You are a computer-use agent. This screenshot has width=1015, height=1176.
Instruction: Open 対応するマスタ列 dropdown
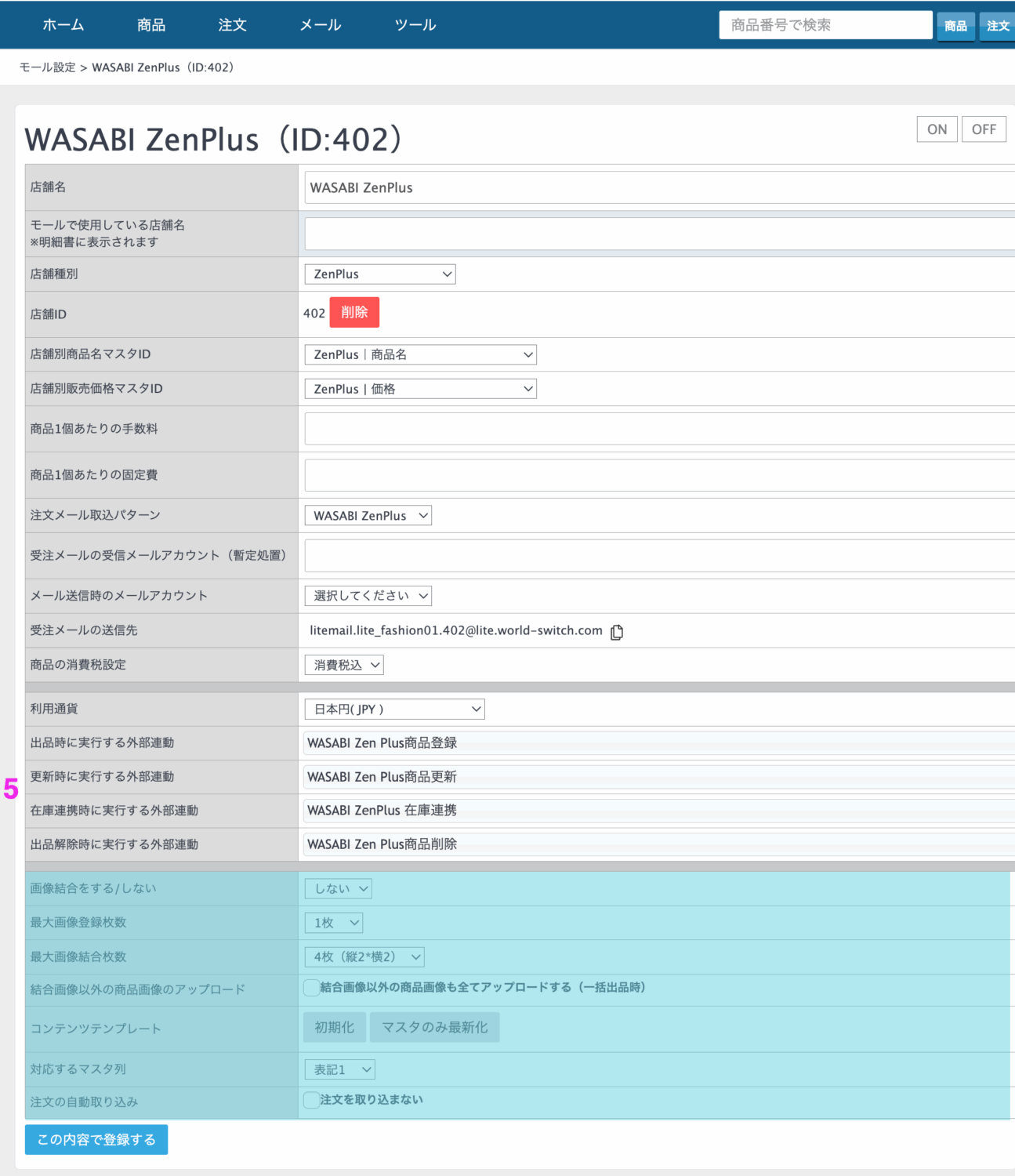pyautogui.click(x=340, y=1070)
